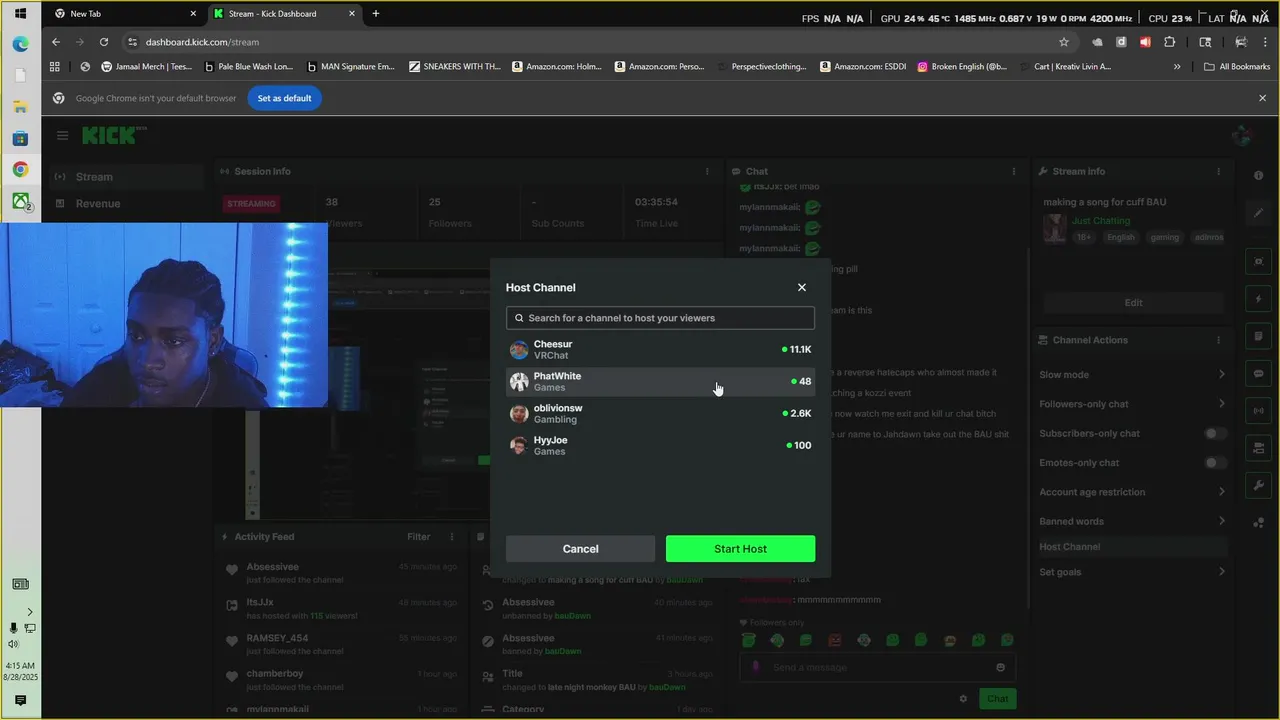1280x720 pixels.
Task: Select oblivionsw channel to host
Action: [x=660, y=414]
